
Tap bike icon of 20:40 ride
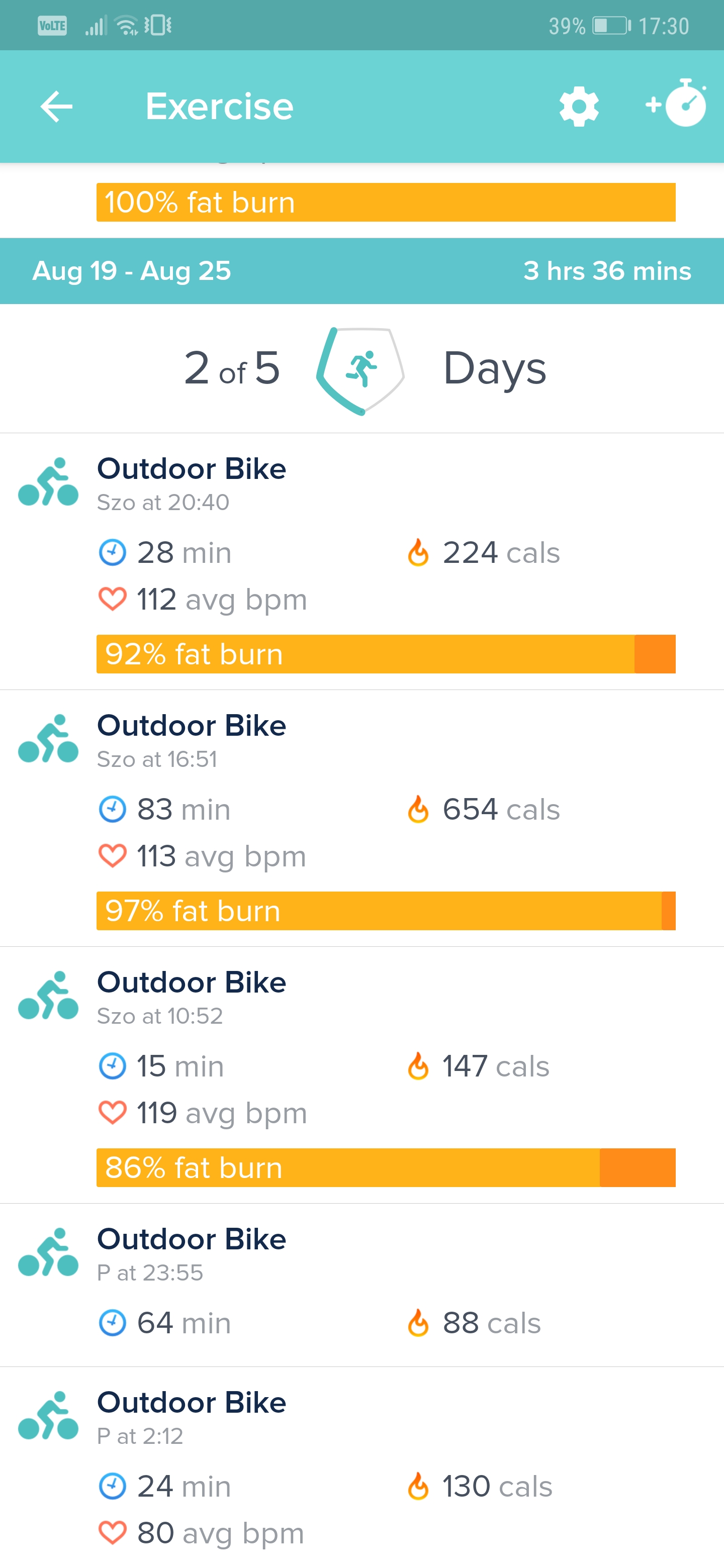(48, 482)
